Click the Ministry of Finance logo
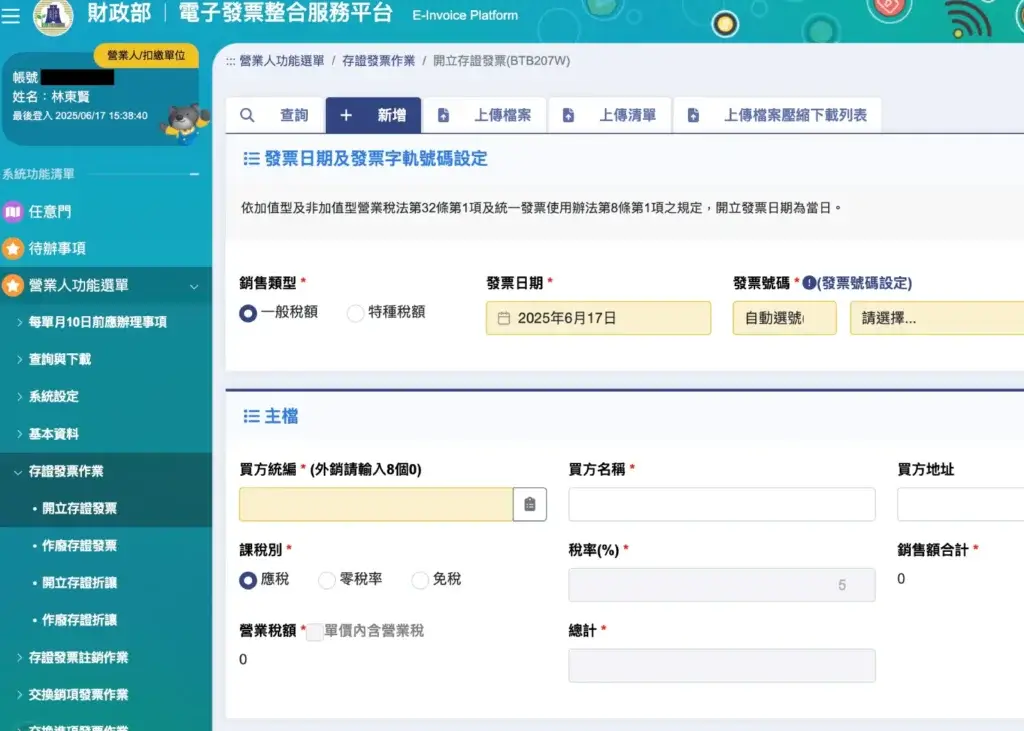The image size is (1024, 731). (x=53, y=16)
